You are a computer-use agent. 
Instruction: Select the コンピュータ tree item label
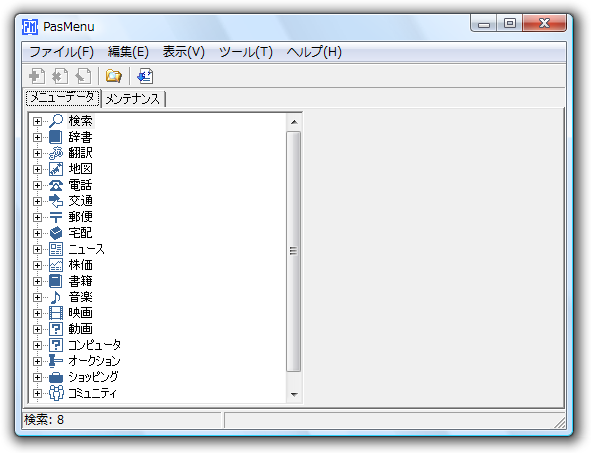95,345
